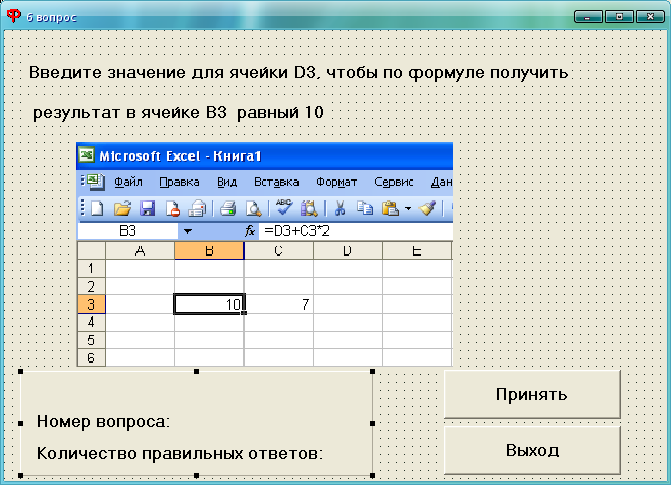Click the E-mail/fax send icon in toolbar
Viewport: 671px width, 485px height.
[x=197, y=208]
